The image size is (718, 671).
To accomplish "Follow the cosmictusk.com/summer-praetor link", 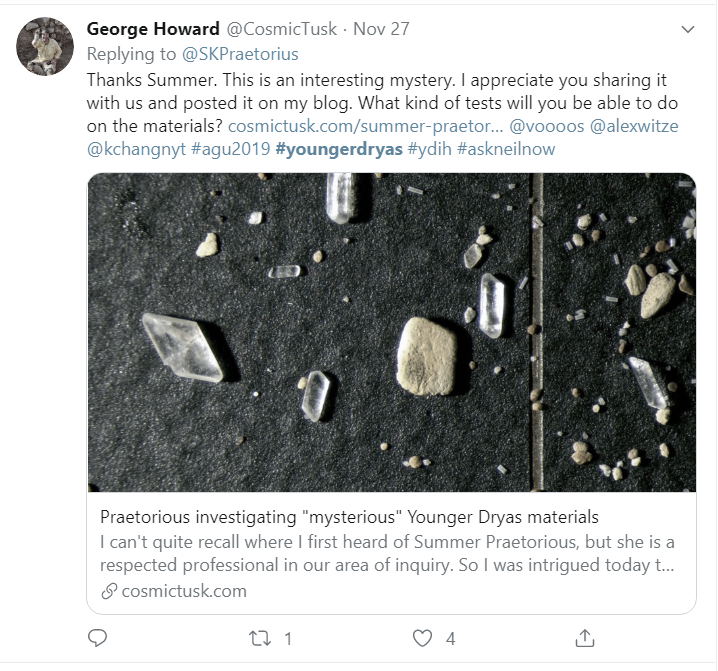I will coord(365,126).
